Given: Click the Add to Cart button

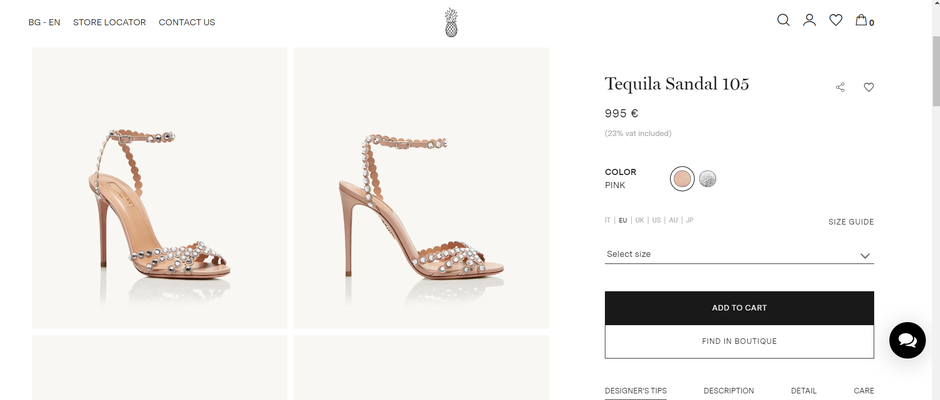Looking at the screenshot, I should [739, 308].
